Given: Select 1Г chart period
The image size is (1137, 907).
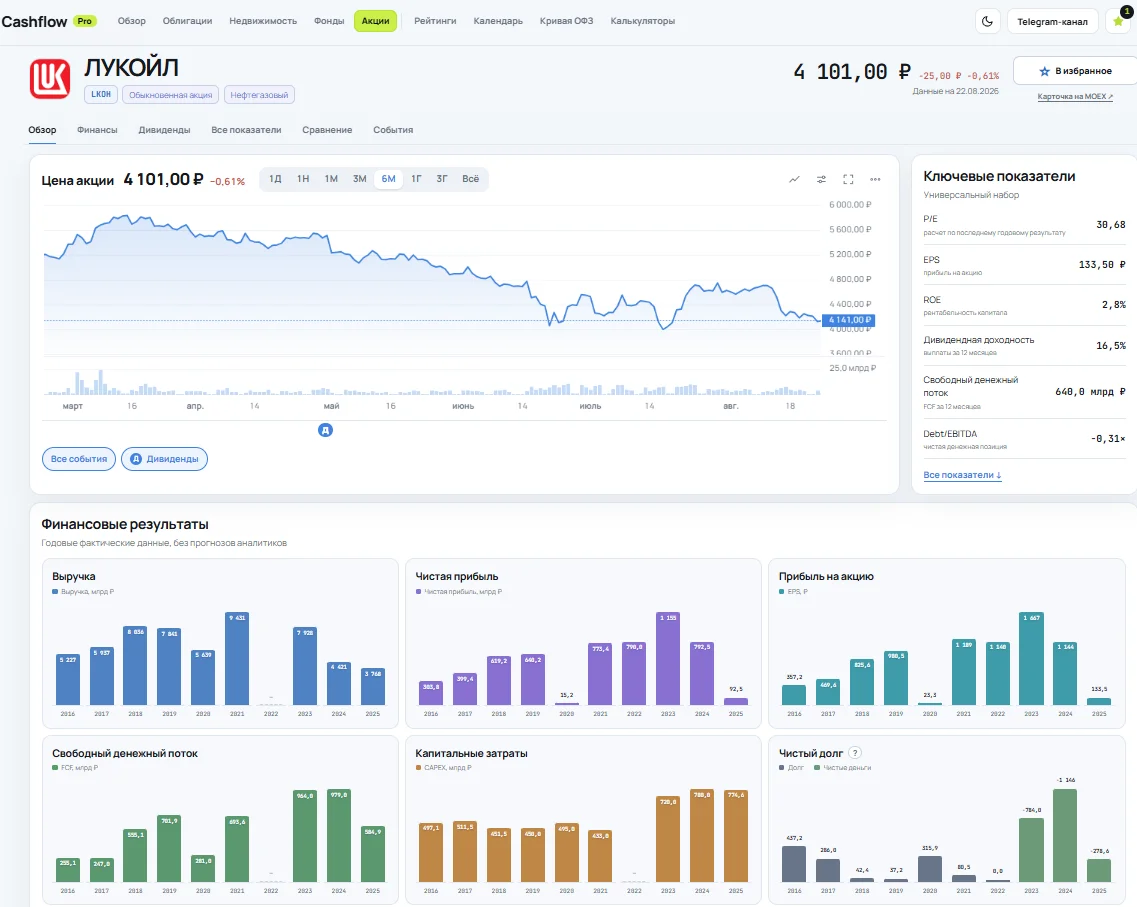Looking at the screenshot, I should tap(416, 179).
